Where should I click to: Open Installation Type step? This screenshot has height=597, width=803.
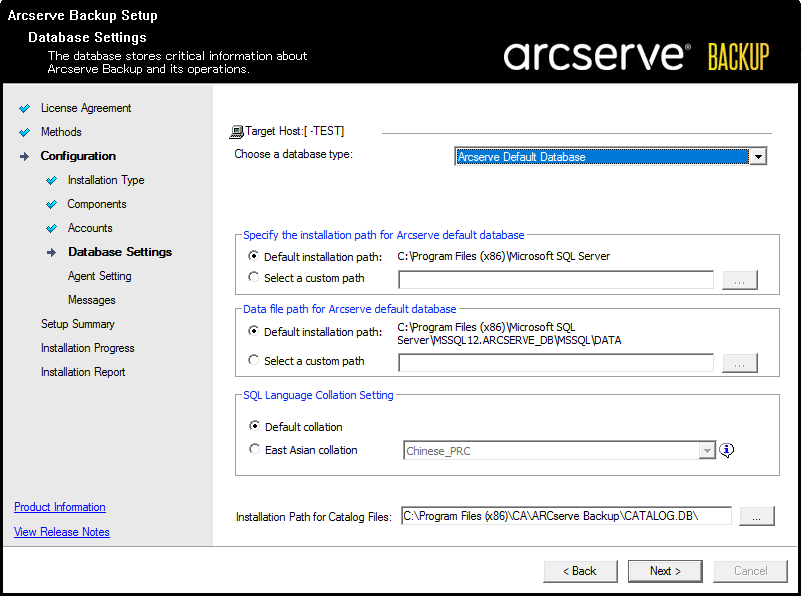point(106,180)
